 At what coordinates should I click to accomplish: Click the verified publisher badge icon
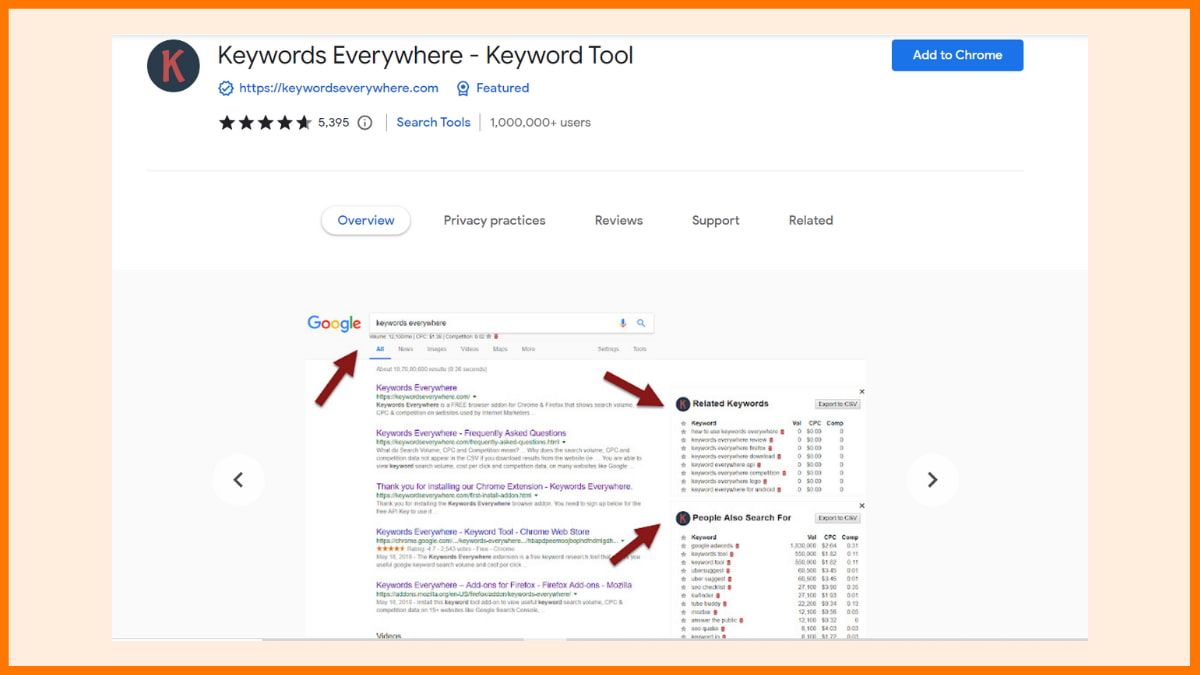pyautogui.click(x=226, y=88)
